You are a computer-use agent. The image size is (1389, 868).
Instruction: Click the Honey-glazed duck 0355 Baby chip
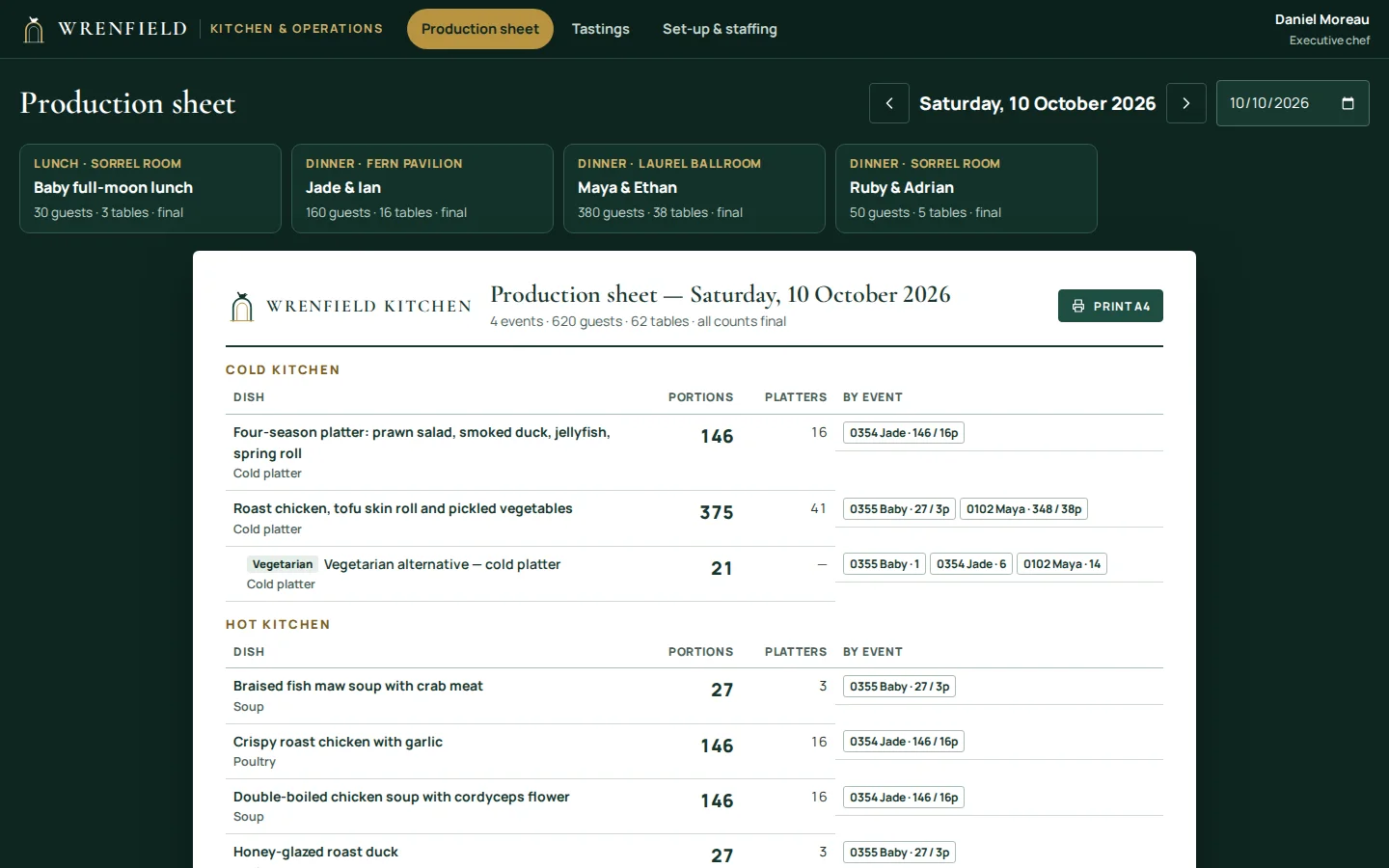pyautogui.click(x=899, y=853)
